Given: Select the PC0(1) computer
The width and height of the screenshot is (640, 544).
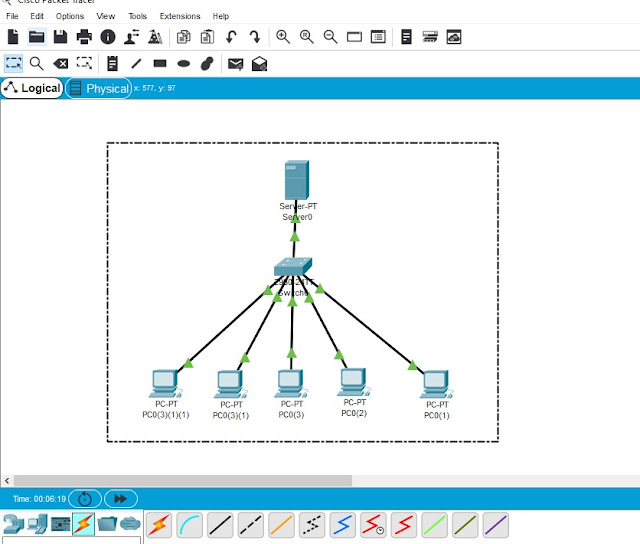Looking at the screenshot, I should [436, 384].
